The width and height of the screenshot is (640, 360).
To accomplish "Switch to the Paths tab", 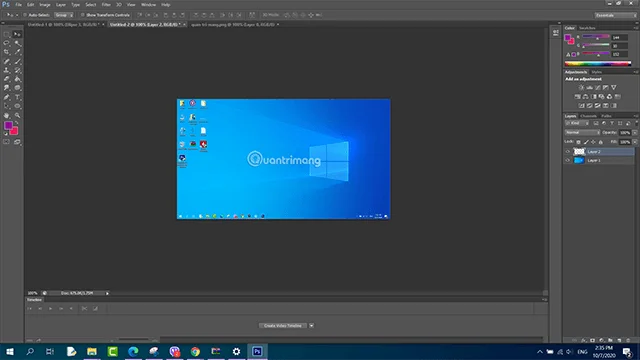I will [x=606, y=116].
